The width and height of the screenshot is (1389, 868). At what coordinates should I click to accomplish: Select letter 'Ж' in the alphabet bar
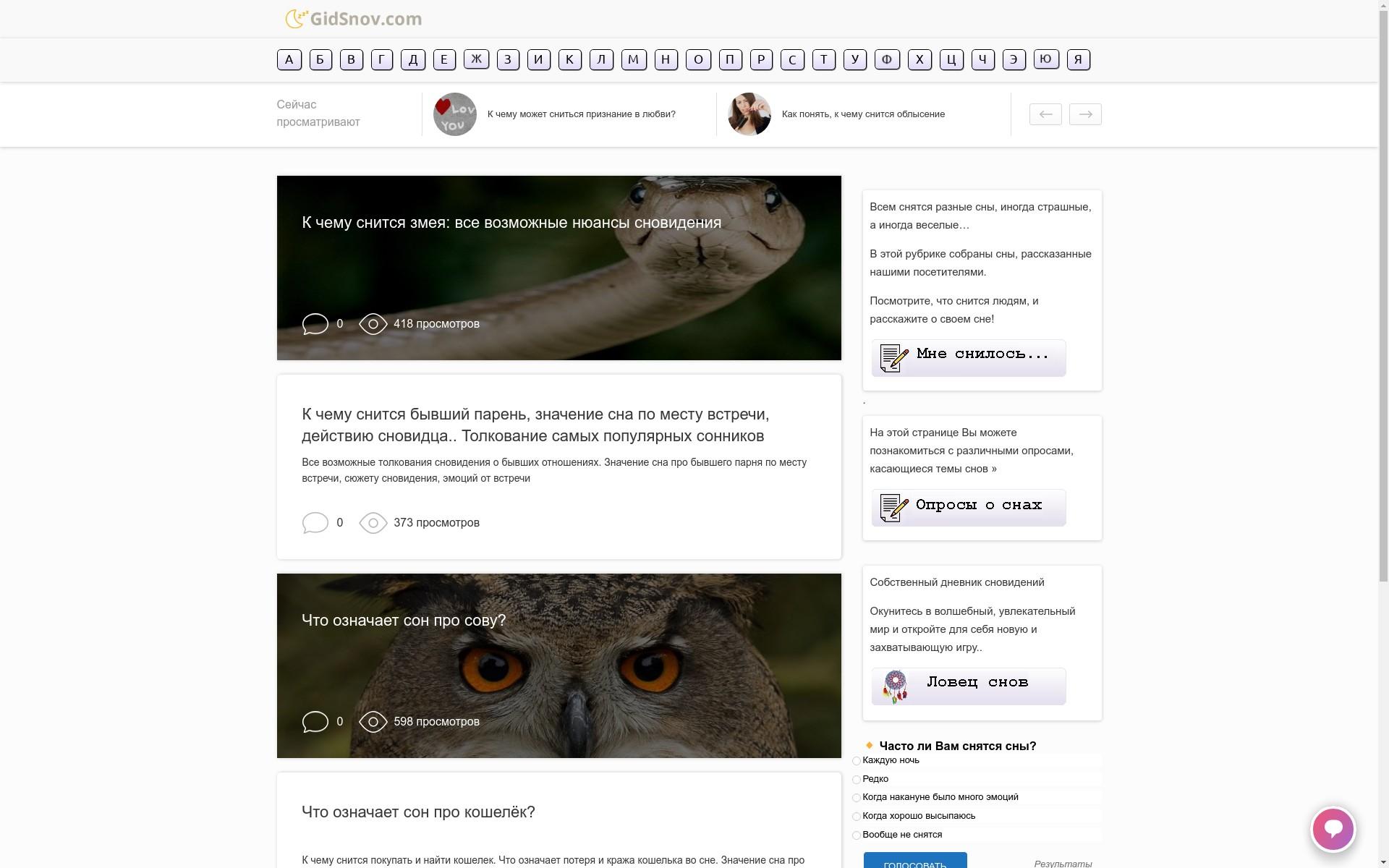click(476, 59)
